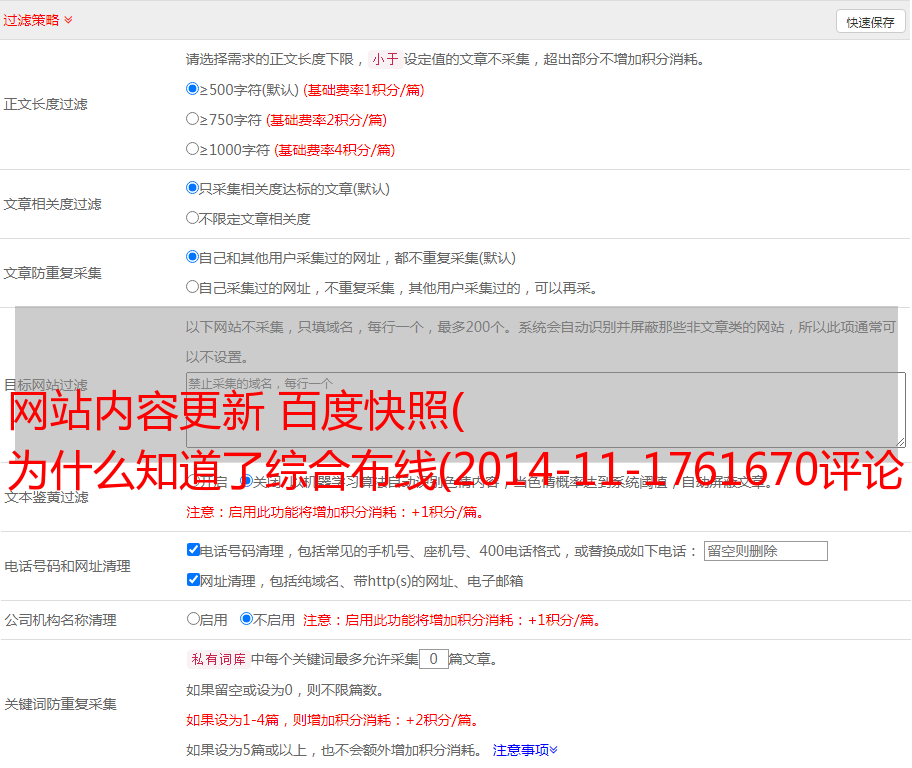Click the text 如果设为5篇或以上，也不会额外增加积分消耗。

tap(334, 750)
